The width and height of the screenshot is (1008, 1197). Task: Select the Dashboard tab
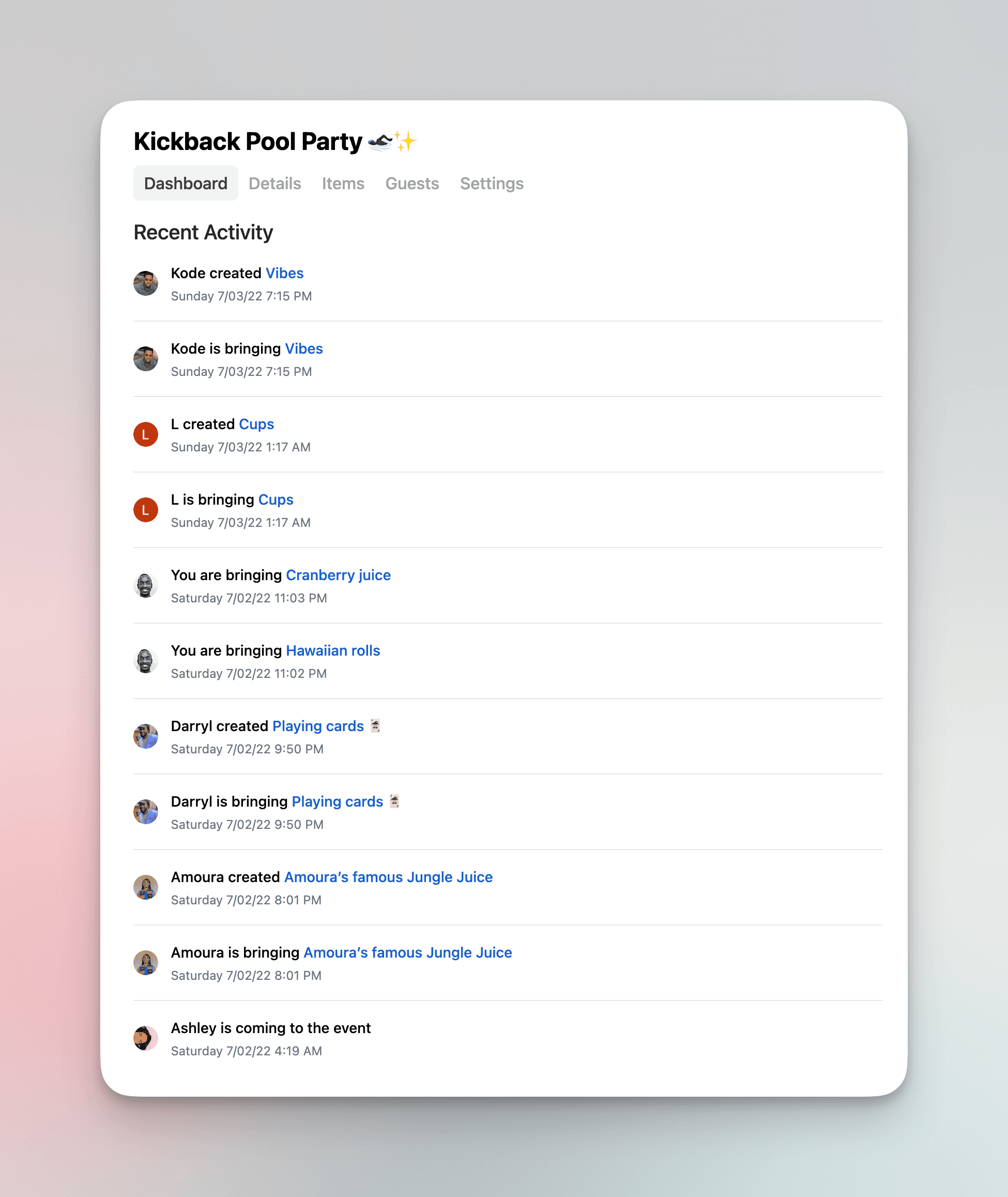click(x=185, y=183)
